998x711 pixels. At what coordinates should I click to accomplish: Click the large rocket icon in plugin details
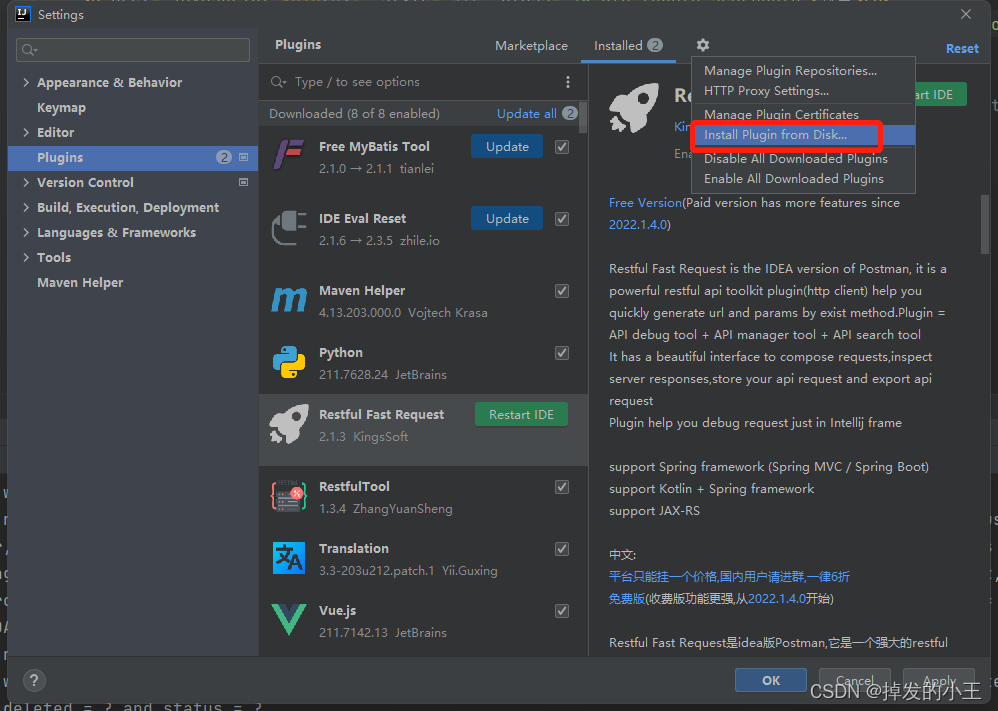coord(634,107)
